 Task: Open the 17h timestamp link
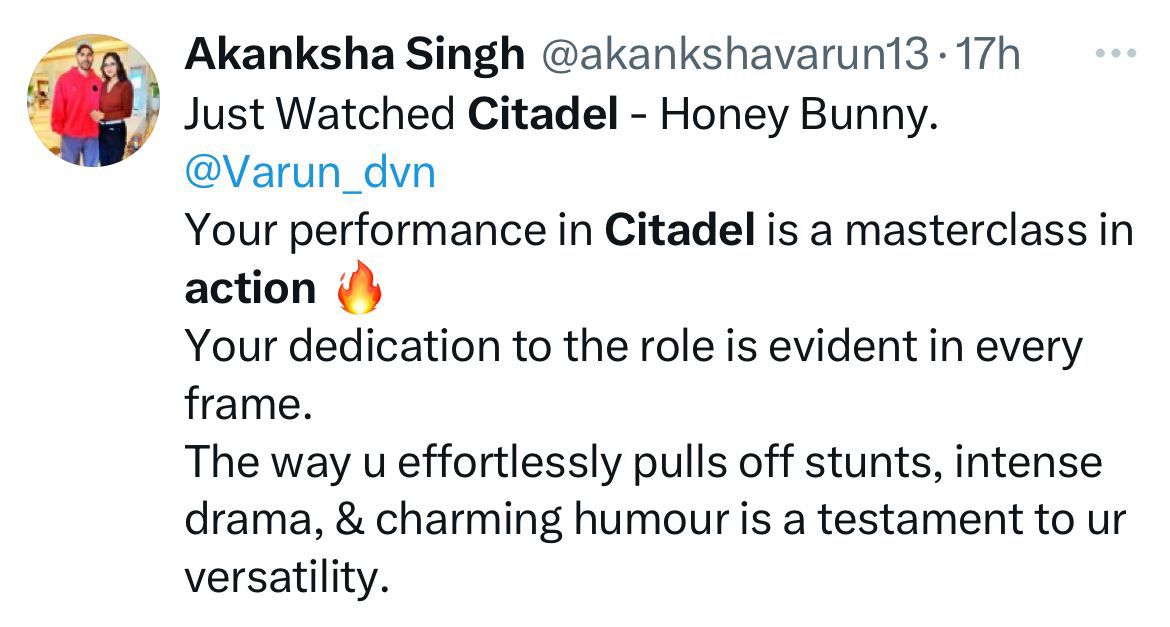(987, 54)
